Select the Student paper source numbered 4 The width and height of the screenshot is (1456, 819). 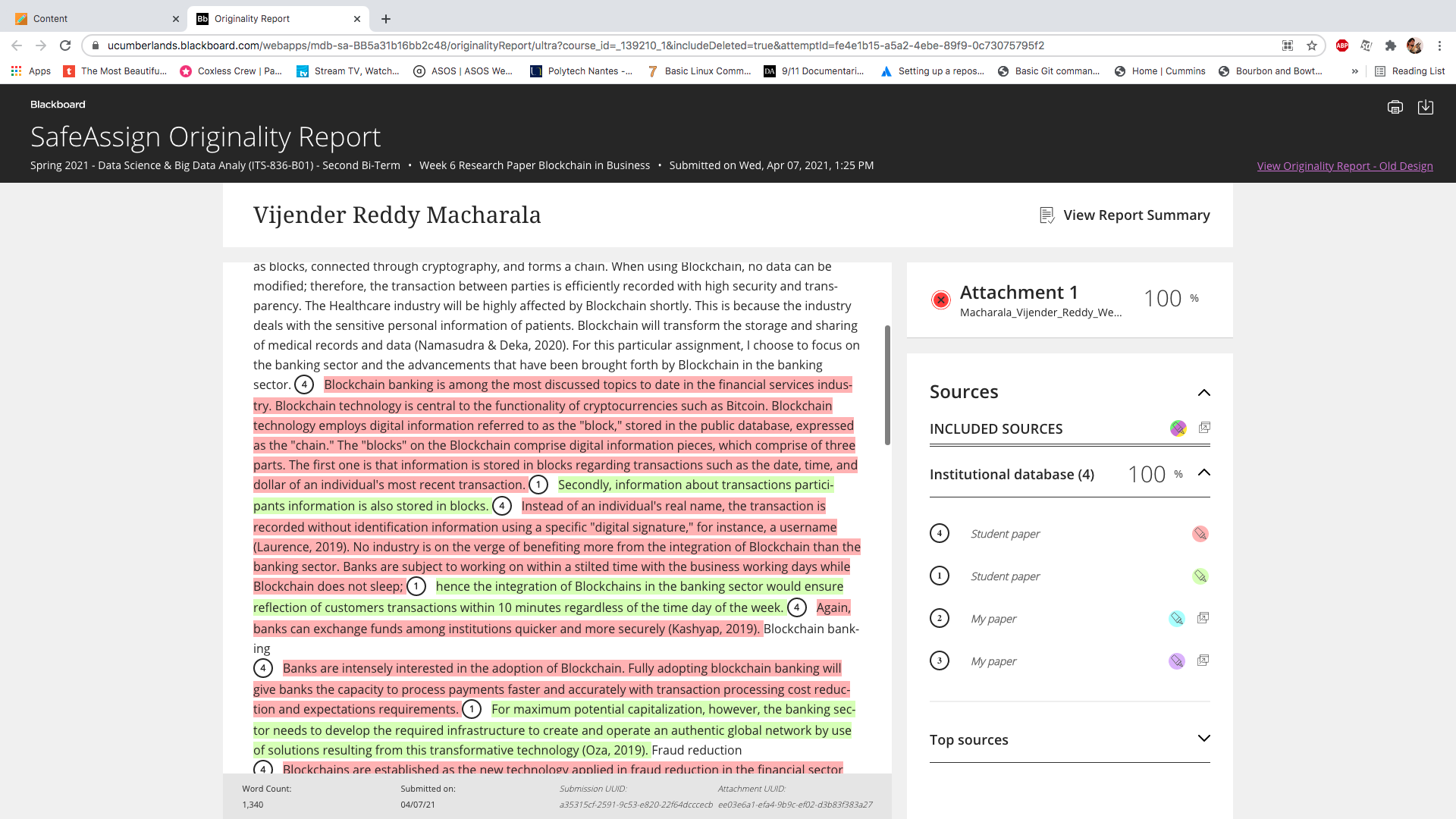1005,534
